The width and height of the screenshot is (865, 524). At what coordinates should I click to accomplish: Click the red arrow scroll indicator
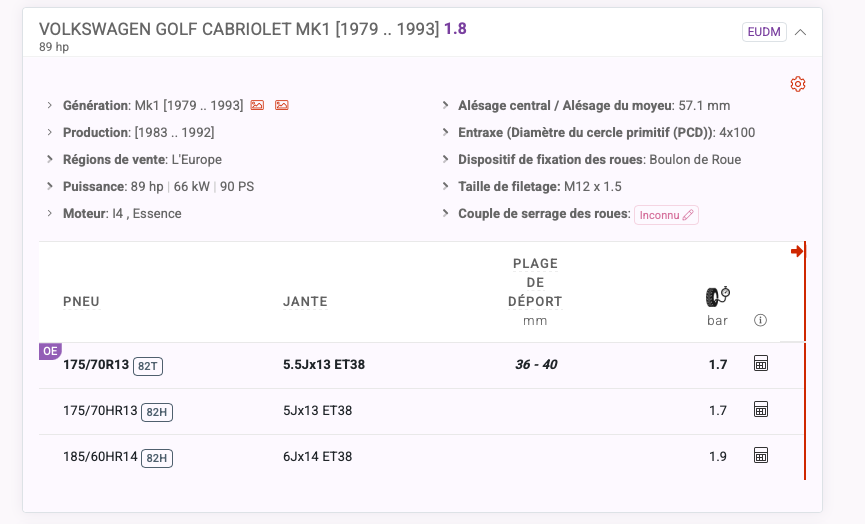[x=797, y=252]
